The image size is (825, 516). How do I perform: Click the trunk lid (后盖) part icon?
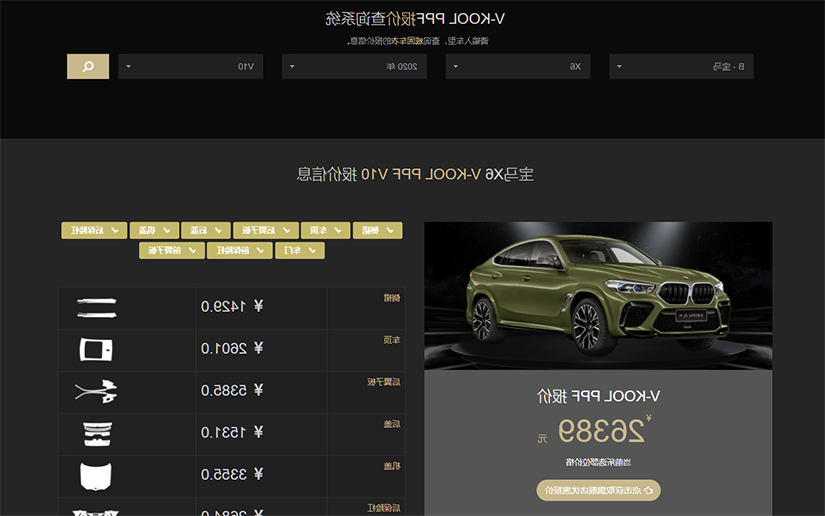97,434
